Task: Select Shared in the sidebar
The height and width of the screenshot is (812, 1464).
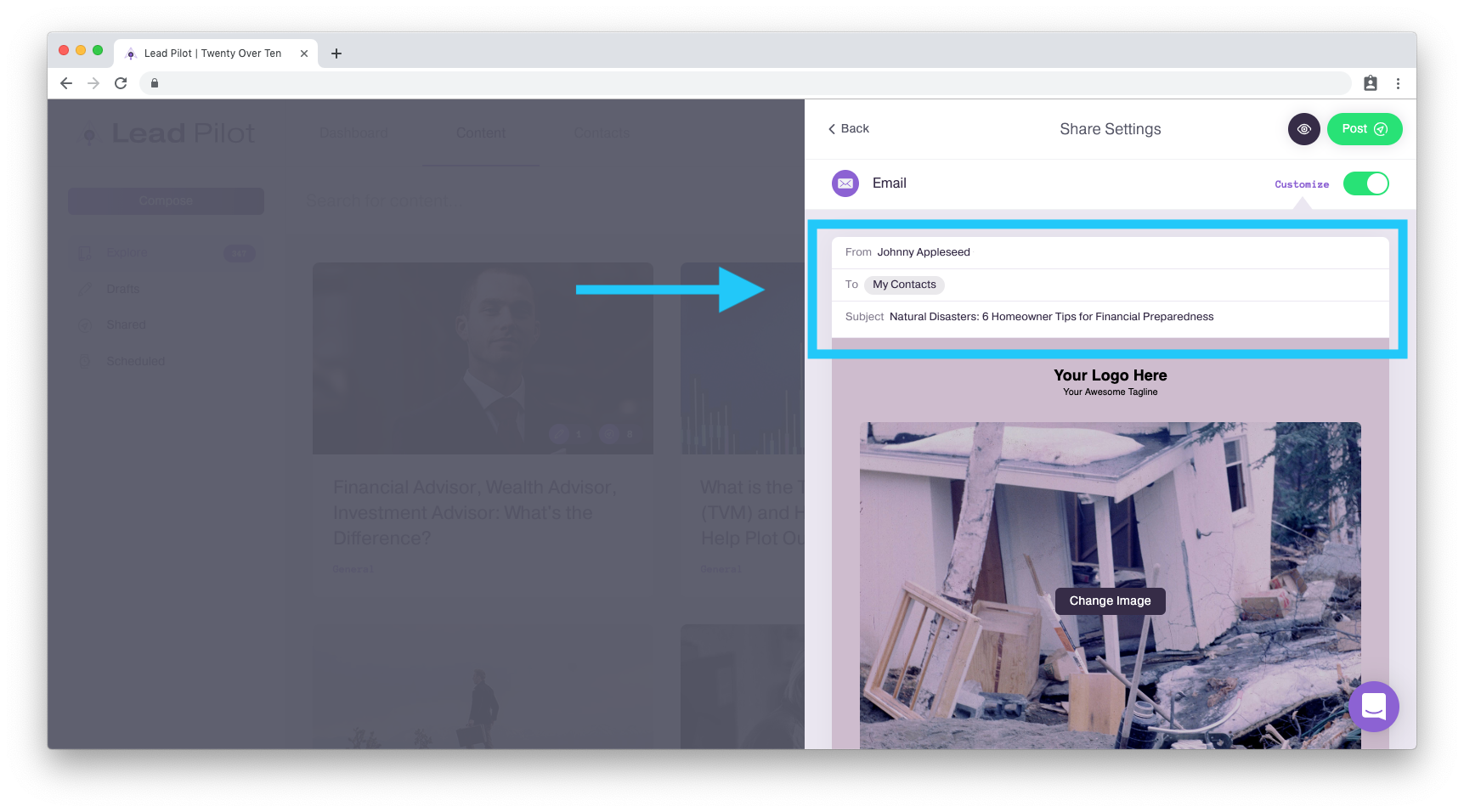Action: click(126, 325)
